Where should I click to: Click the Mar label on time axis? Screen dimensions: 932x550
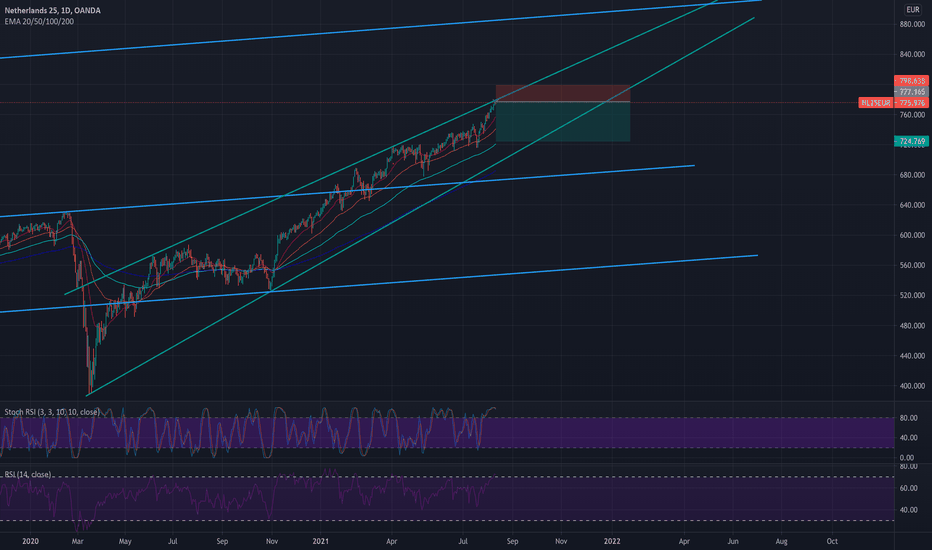coord(77,542)
